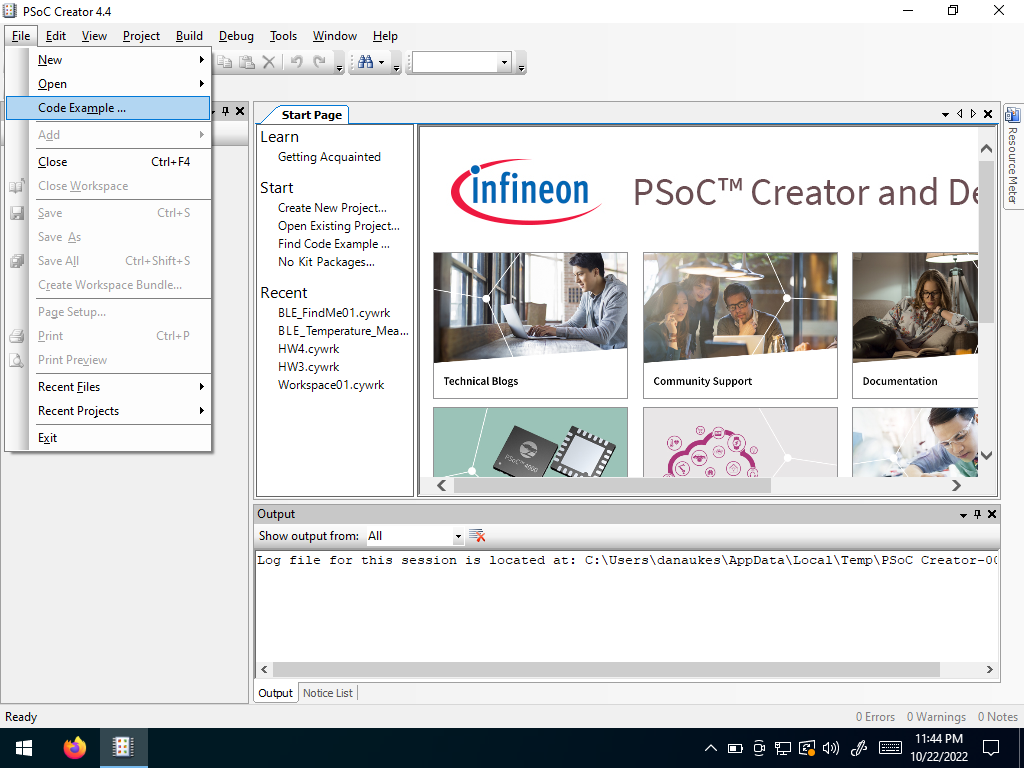Viewport: 1024px width, 768px height.
Task: Switch to the Notice List tab
Action: click(328, 693)
